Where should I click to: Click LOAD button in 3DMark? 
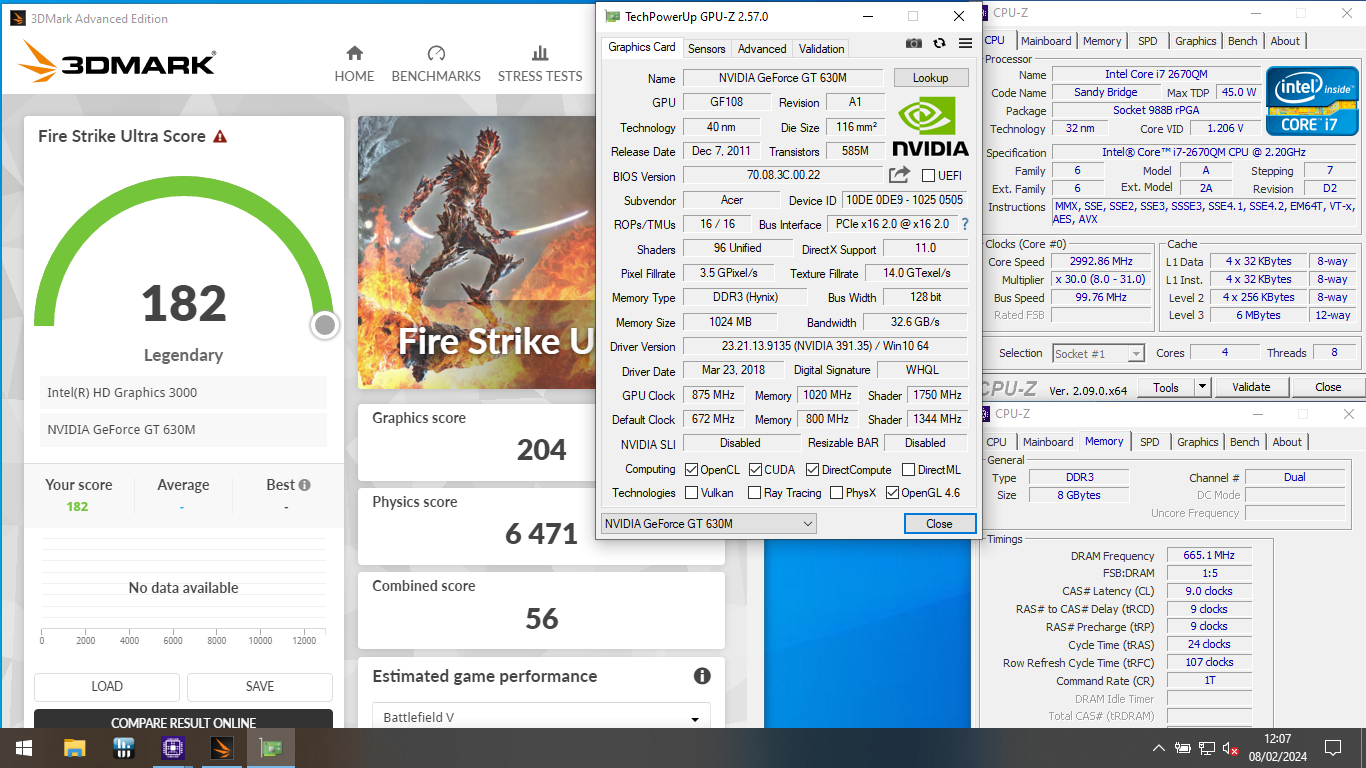[x=107, y=687]
